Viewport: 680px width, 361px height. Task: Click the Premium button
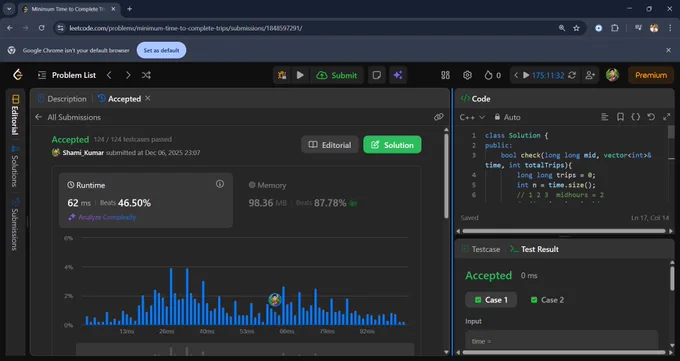[651, 75]
